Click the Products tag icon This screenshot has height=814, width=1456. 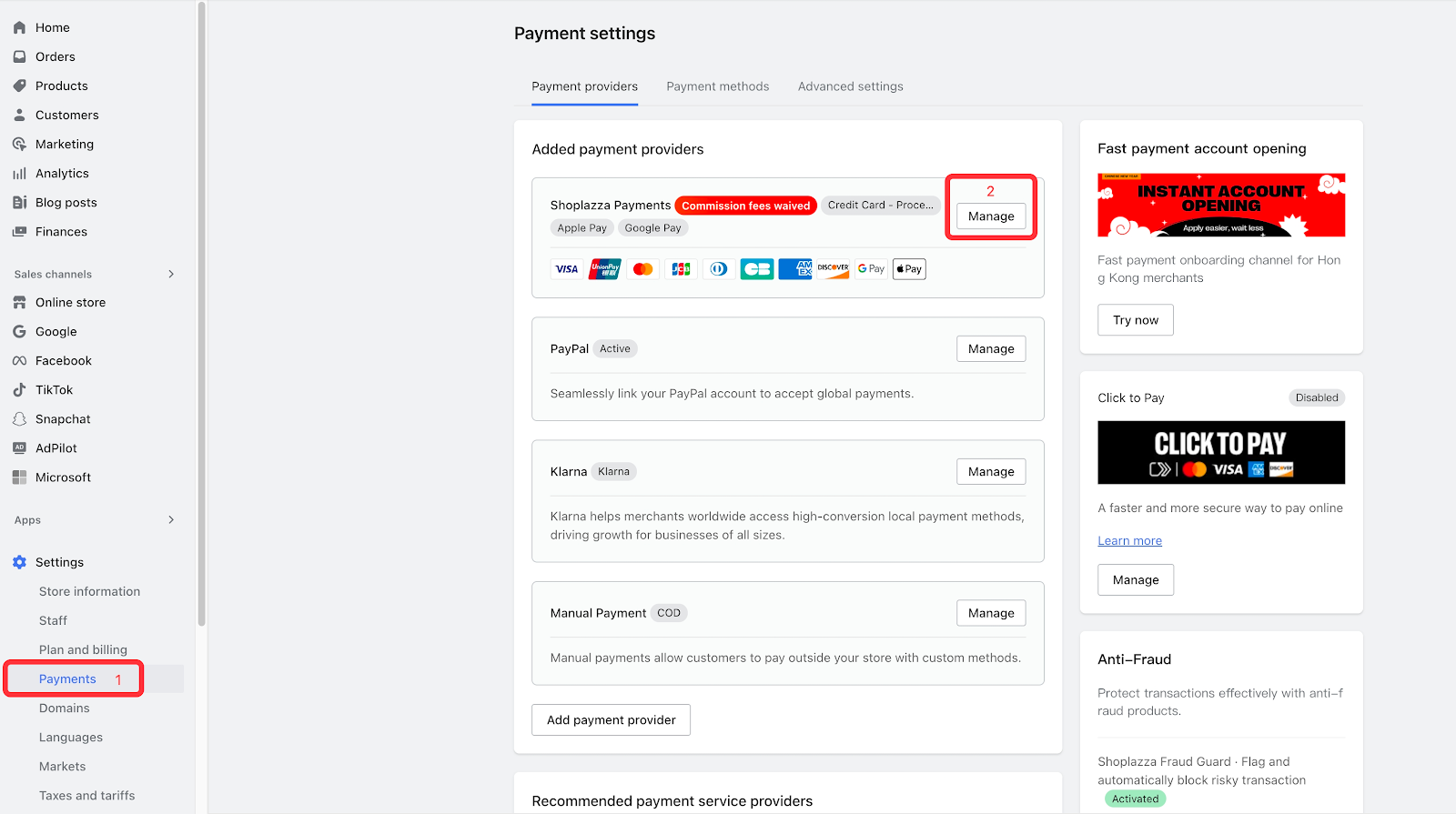[19, 86]
